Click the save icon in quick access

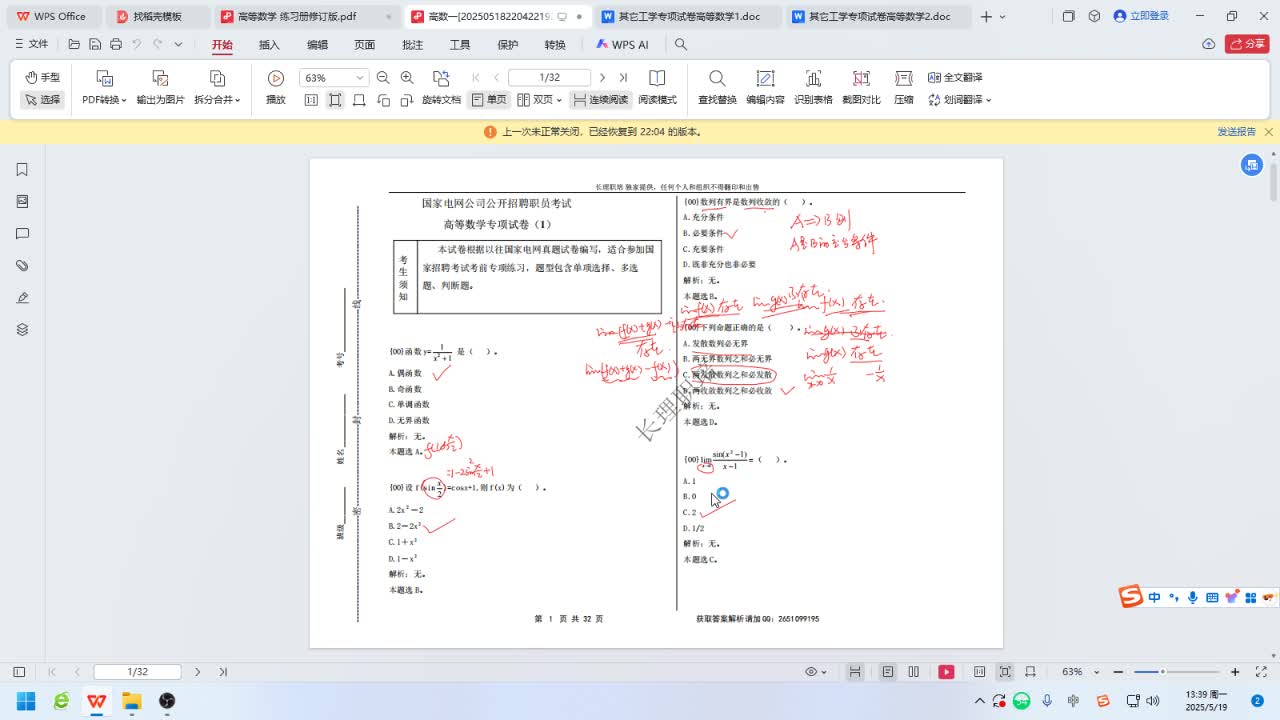point(95,45)
